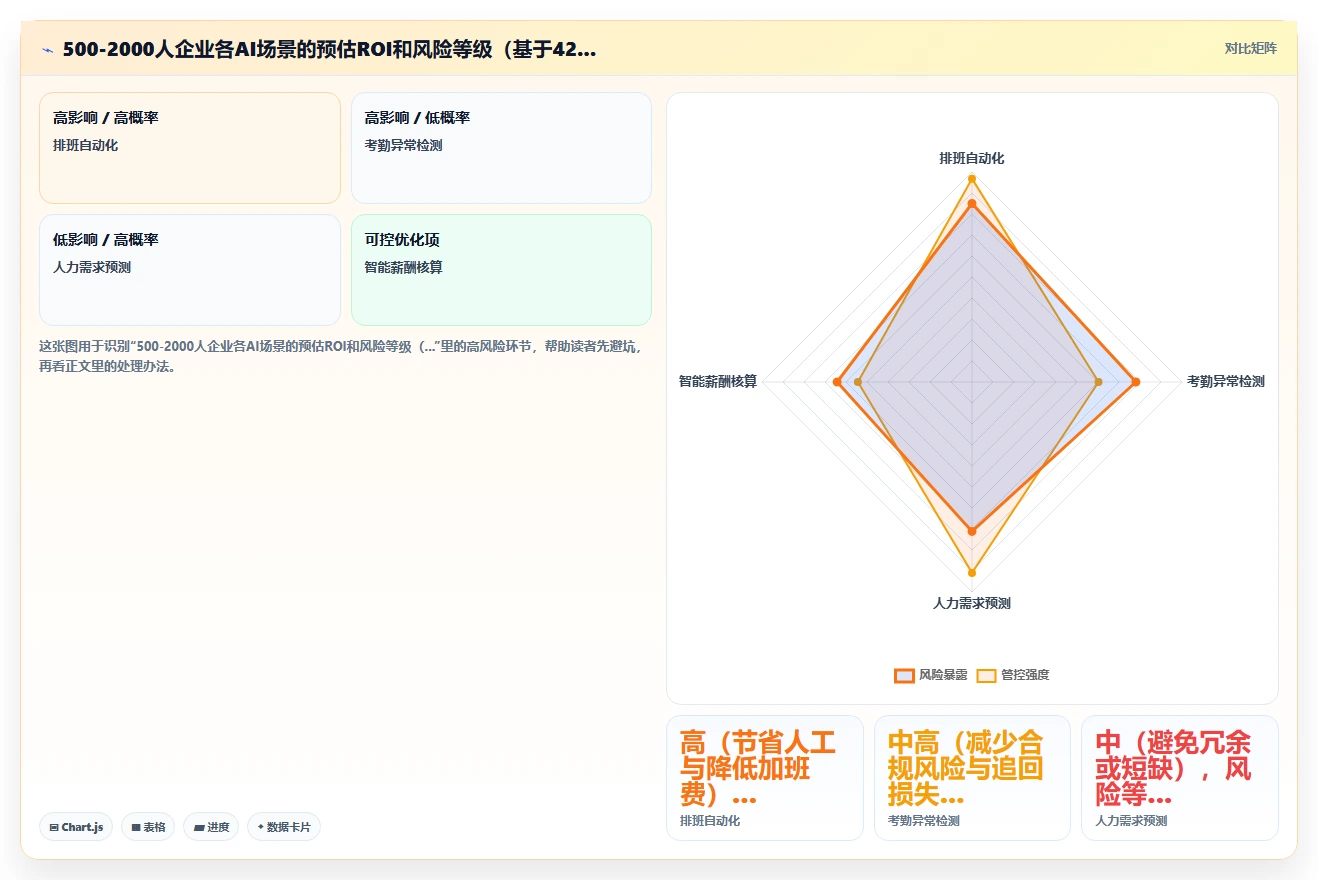Click 智能薪酬核算 text in the green card
This screenshot has width=1318, height=880.
point(404,267)
